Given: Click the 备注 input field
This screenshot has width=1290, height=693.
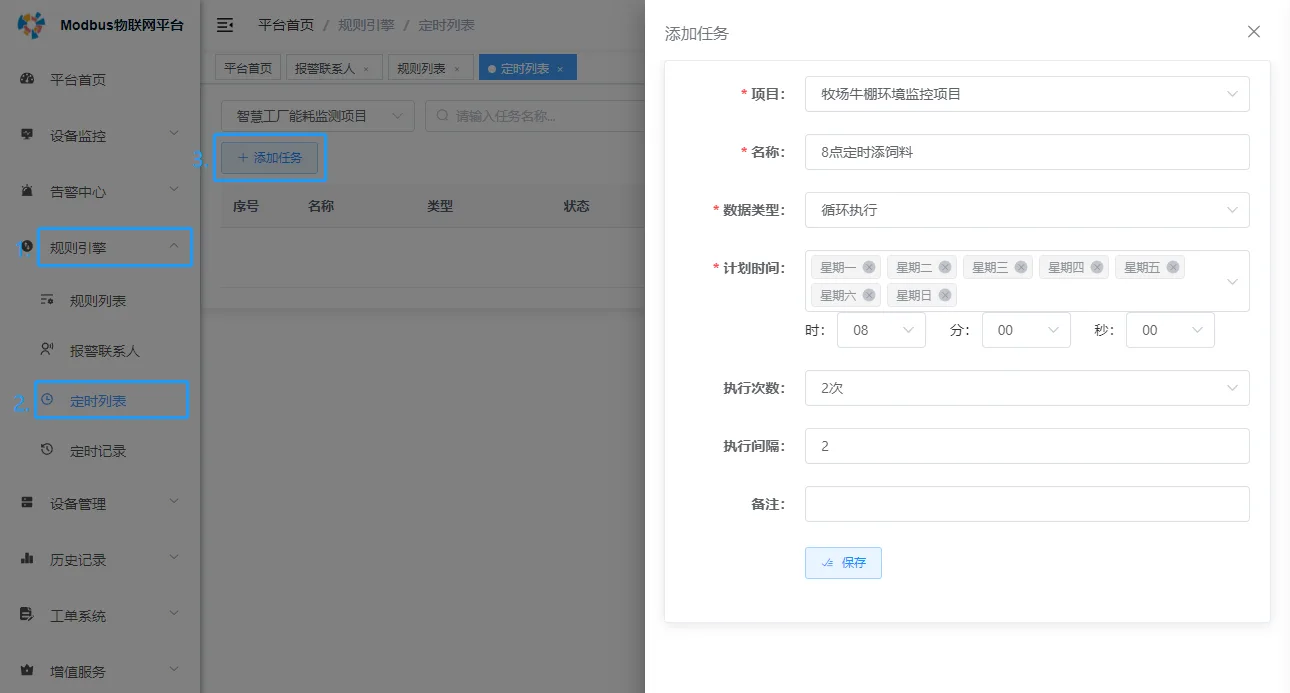Looking at the screenshot, I should point(1027,504).
